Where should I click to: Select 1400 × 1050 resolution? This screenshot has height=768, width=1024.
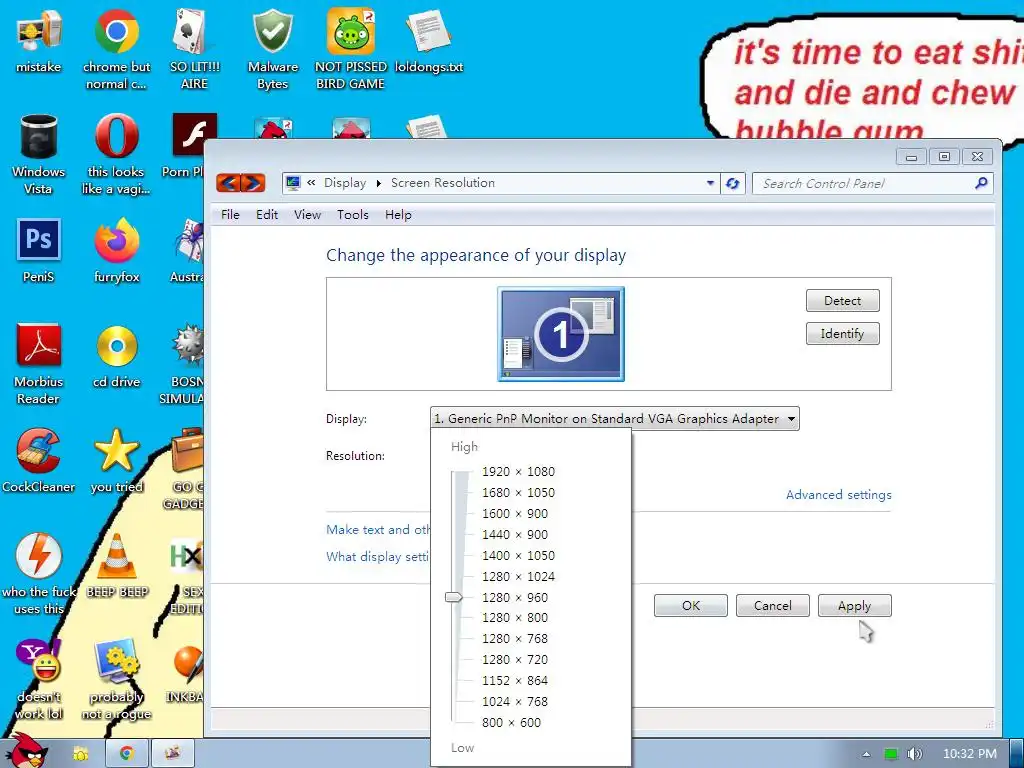tap(519, 555)
